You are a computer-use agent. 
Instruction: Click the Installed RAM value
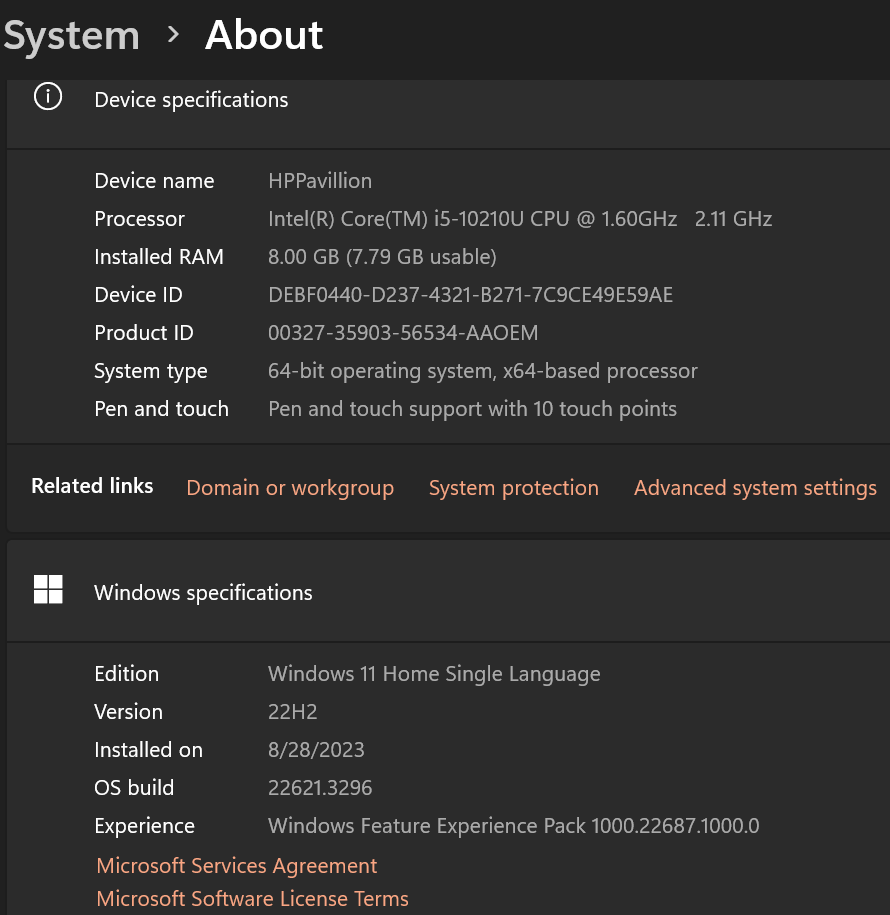382,257
